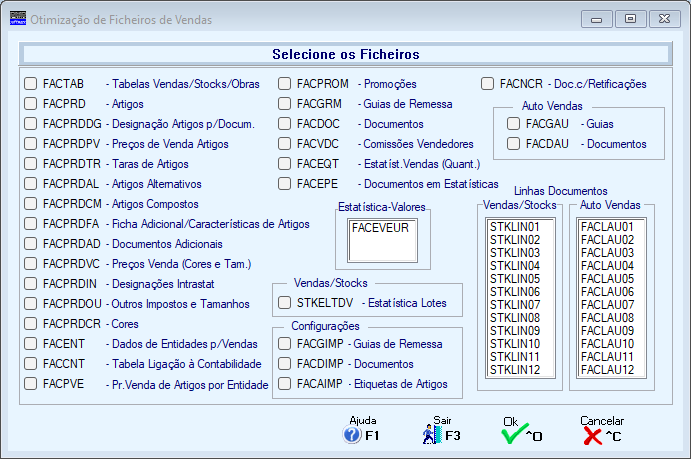The height and width of the screenshot is (459, 691).
Task: Check FACGAU Guias under Auto Vendas
Action: 513,124
